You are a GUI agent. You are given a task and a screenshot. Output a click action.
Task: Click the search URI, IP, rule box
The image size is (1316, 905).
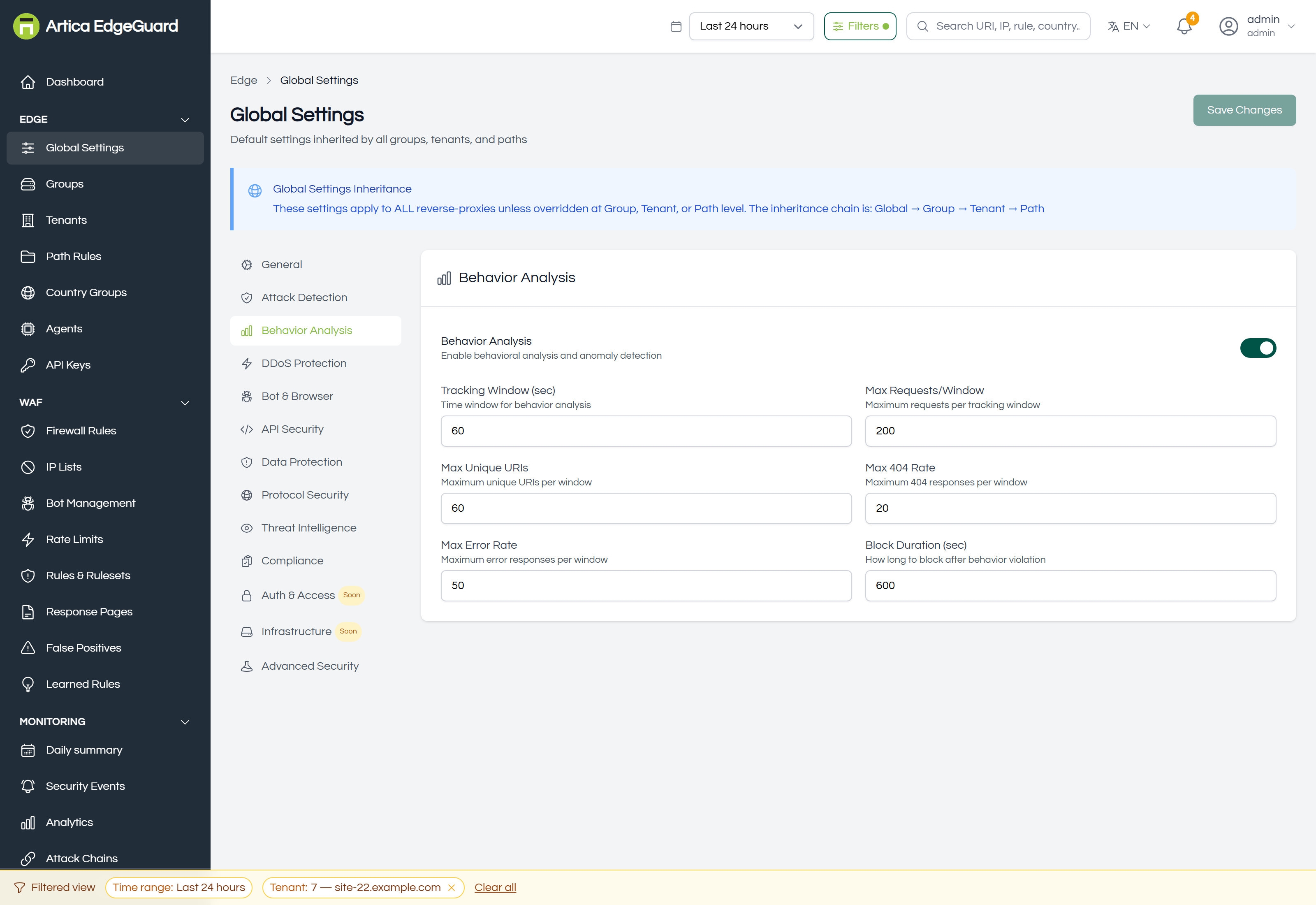(x=997, y=26)
